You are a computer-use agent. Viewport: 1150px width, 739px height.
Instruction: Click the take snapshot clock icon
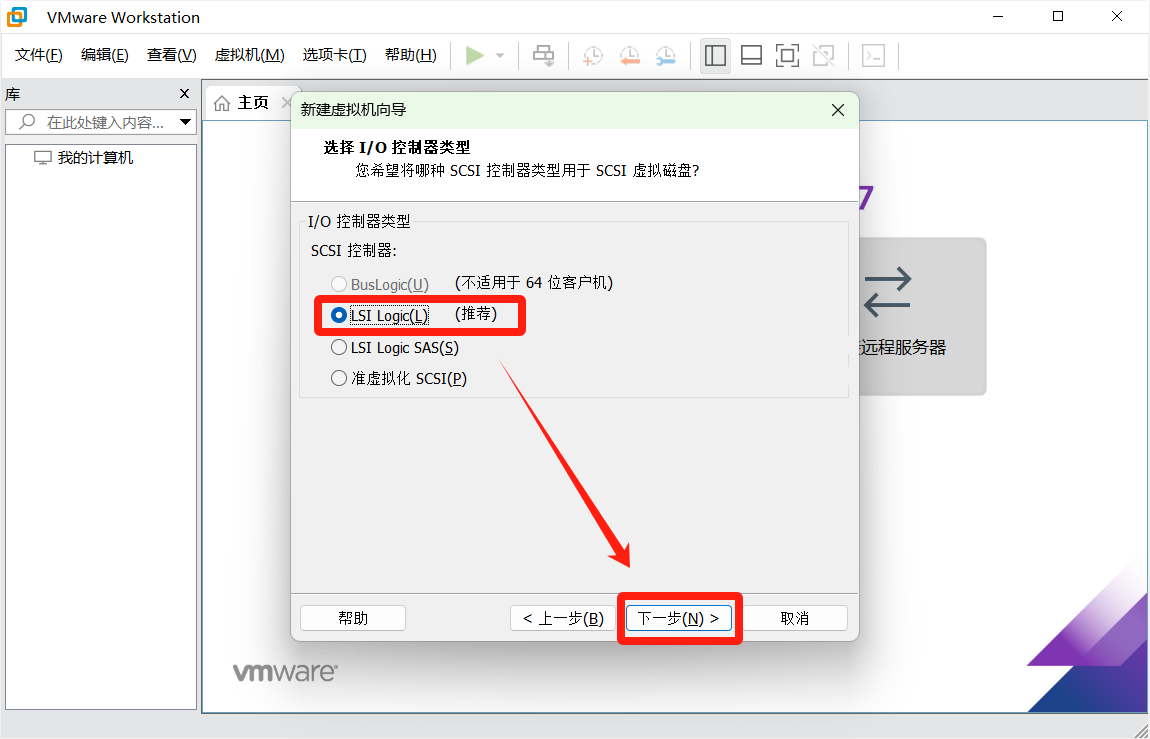tap(593, 56)
